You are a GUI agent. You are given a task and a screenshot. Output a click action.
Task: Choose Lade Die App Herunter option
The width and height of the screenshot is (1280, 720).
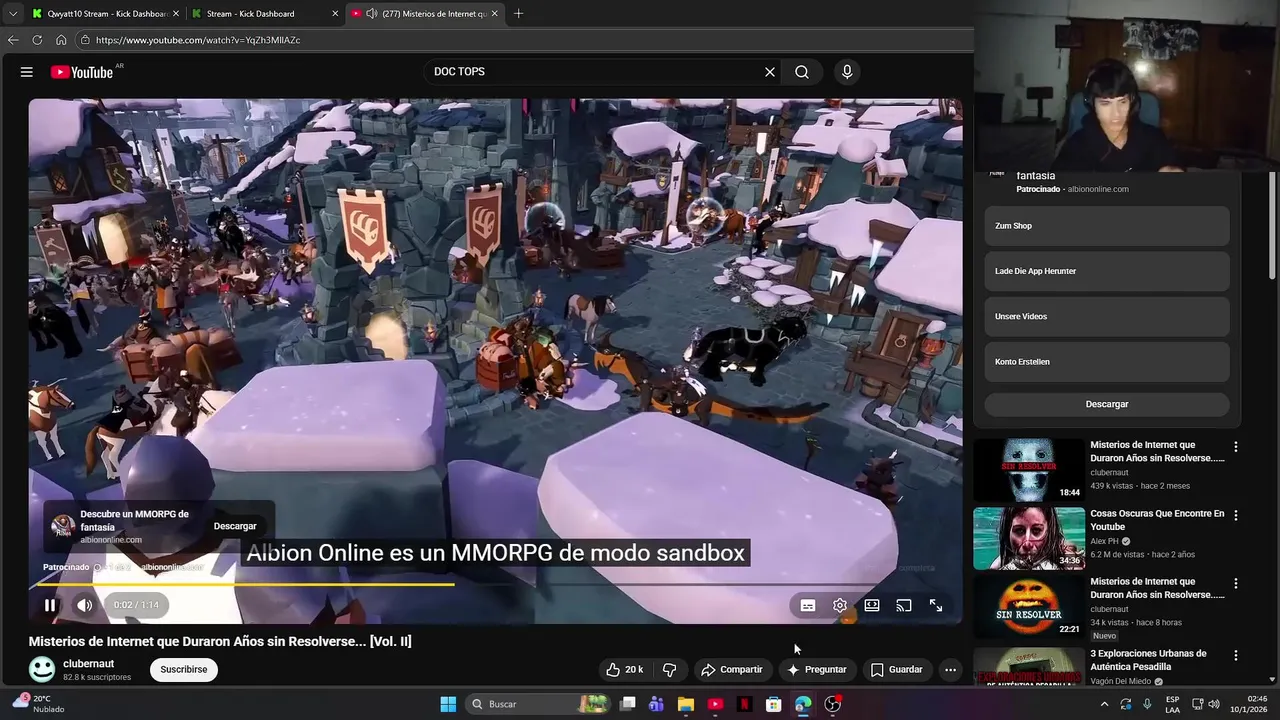[x=1107, y=271]
